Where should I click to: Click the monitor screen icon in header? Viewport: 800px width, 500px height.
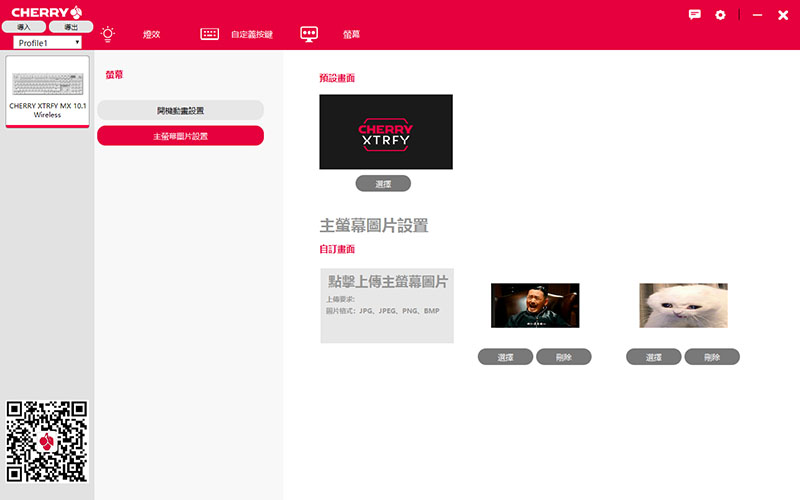click(309, 34)
